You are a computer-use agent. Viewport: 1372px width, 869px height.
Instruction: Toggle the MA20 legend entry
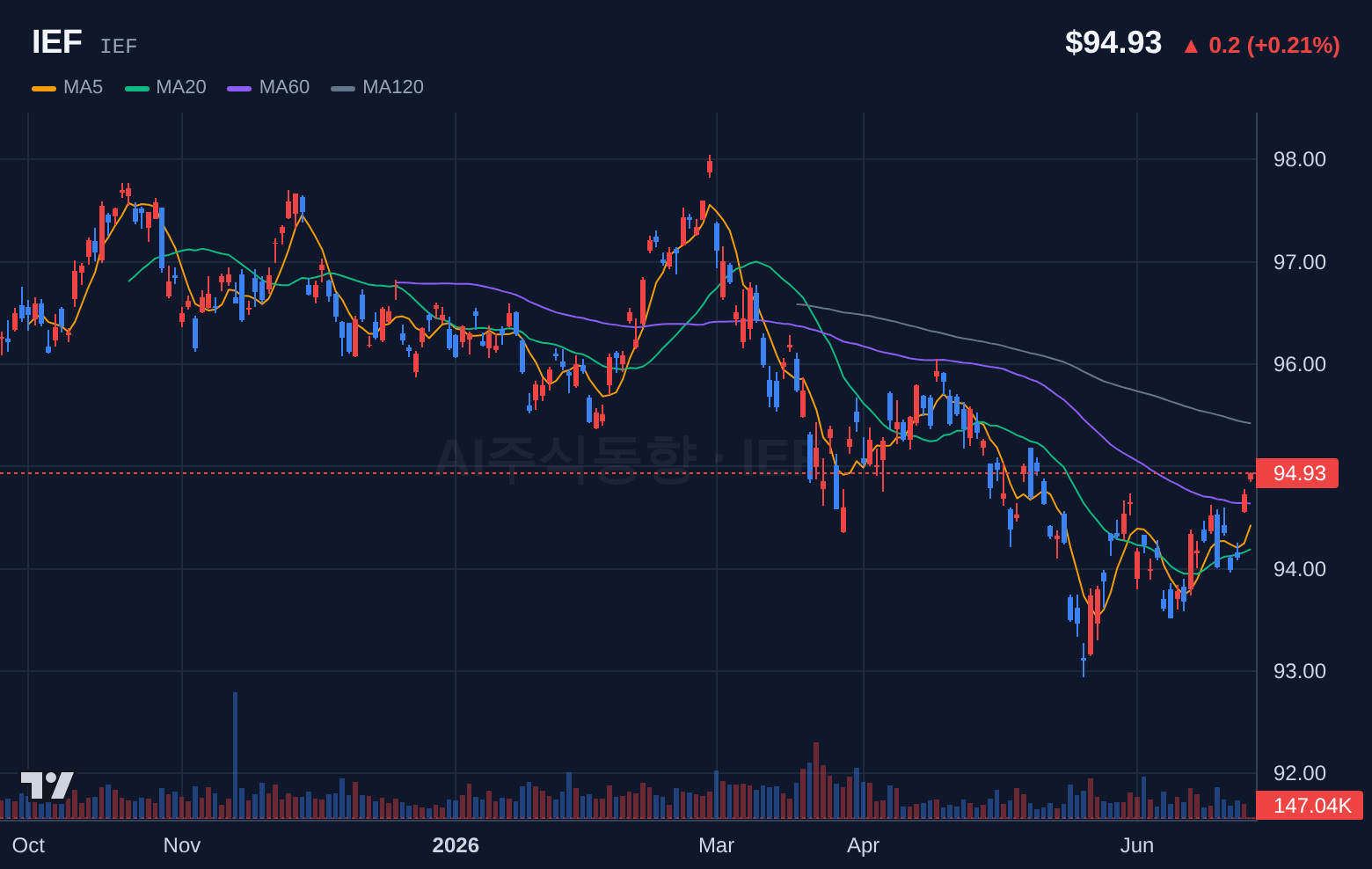[x=166, y=87]
